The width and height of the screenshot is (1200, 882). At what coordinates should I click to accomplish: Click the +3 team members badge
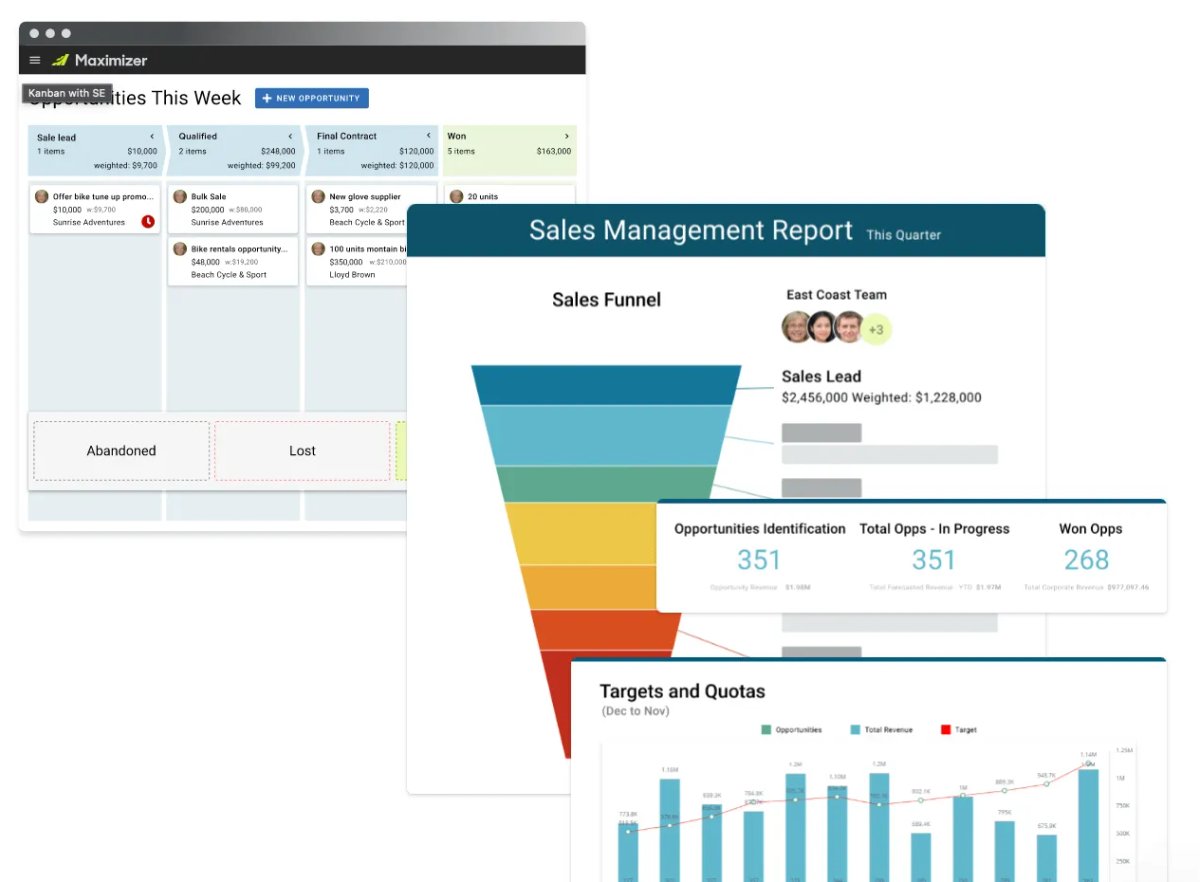[876, 328]
